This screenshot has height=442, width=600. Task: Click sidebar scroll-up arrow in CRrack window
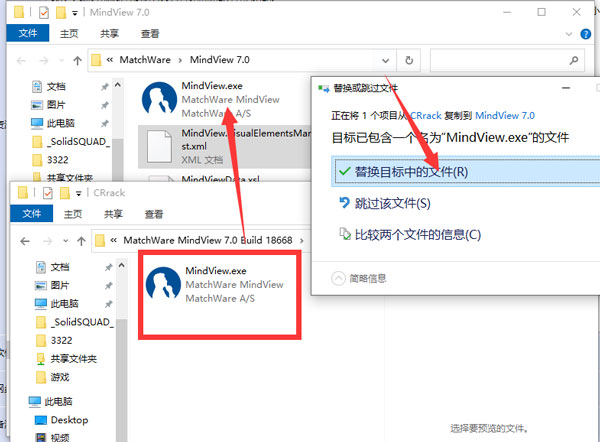click(122, 265)
